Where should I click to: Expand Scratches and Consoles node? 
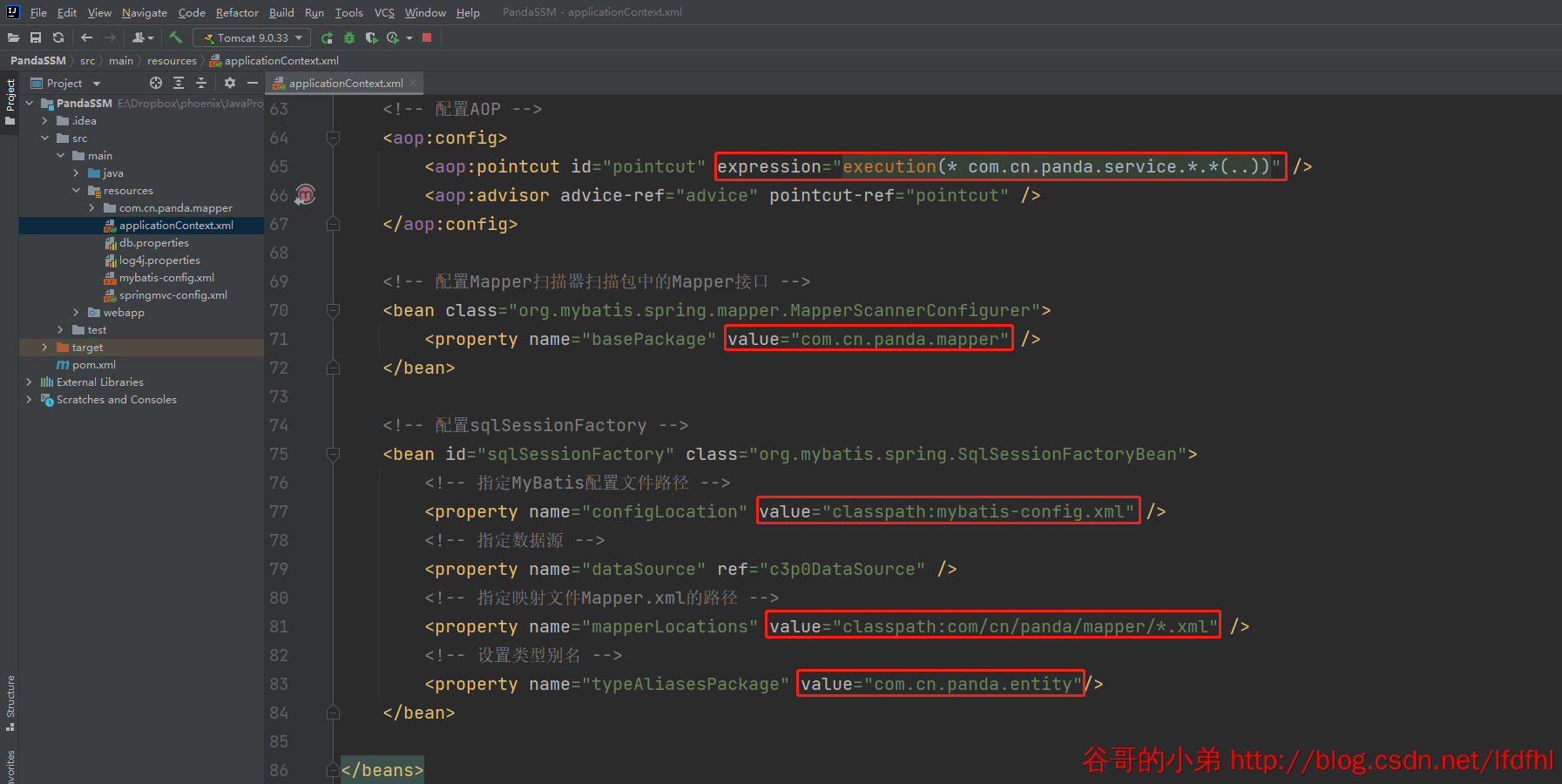30,399
